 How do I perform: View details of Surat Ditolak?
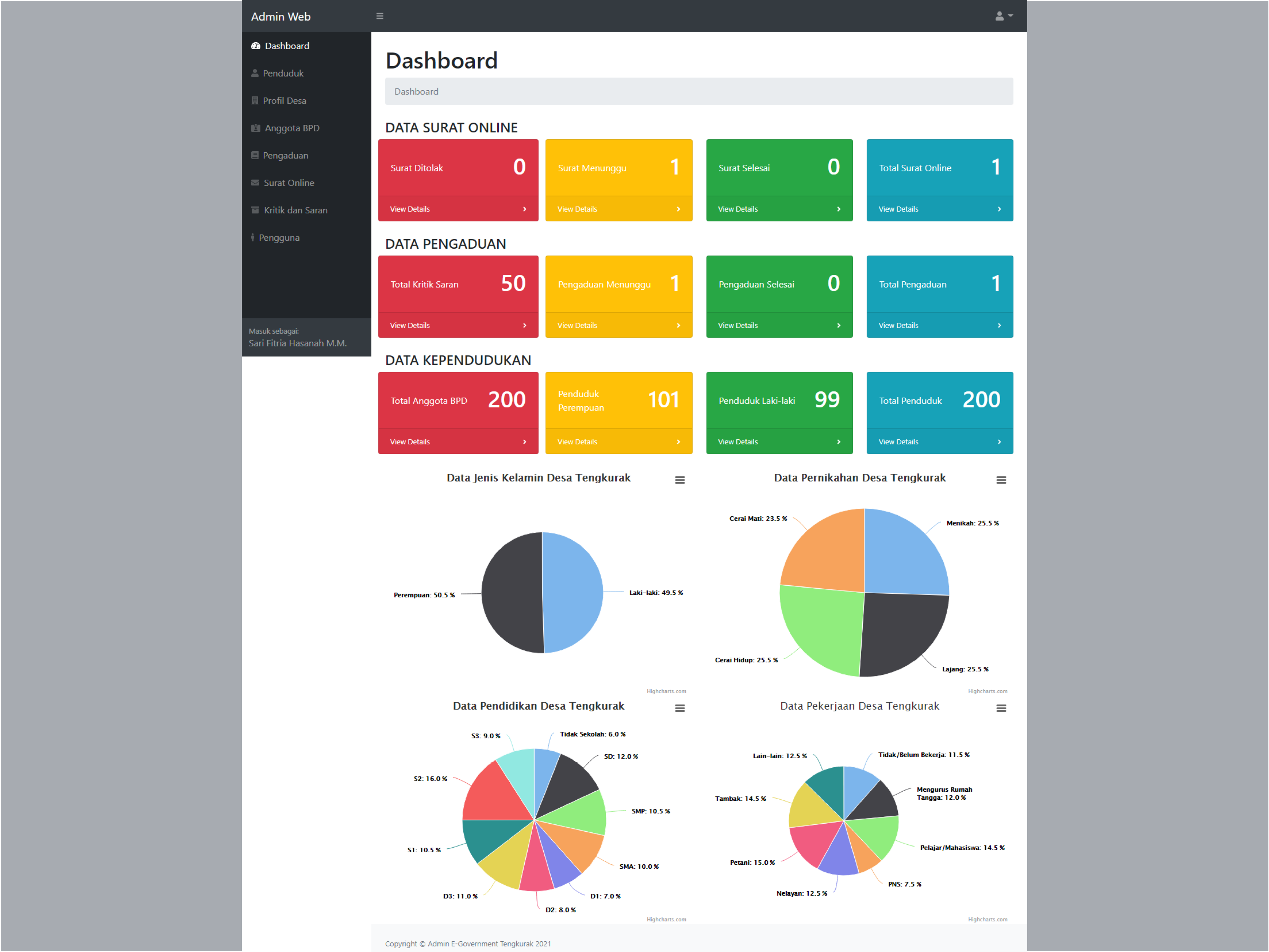410,209
